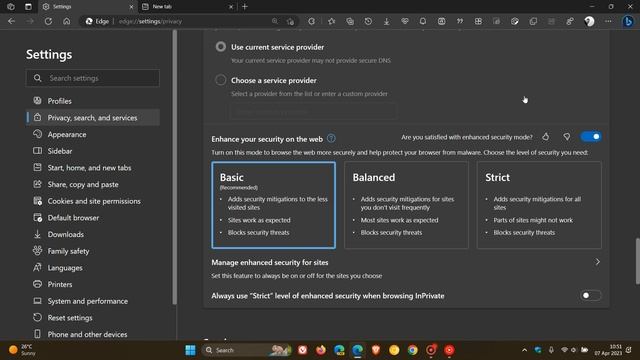Reload the settings page
The height and width of the screenshot is (360, 640).
48,21
